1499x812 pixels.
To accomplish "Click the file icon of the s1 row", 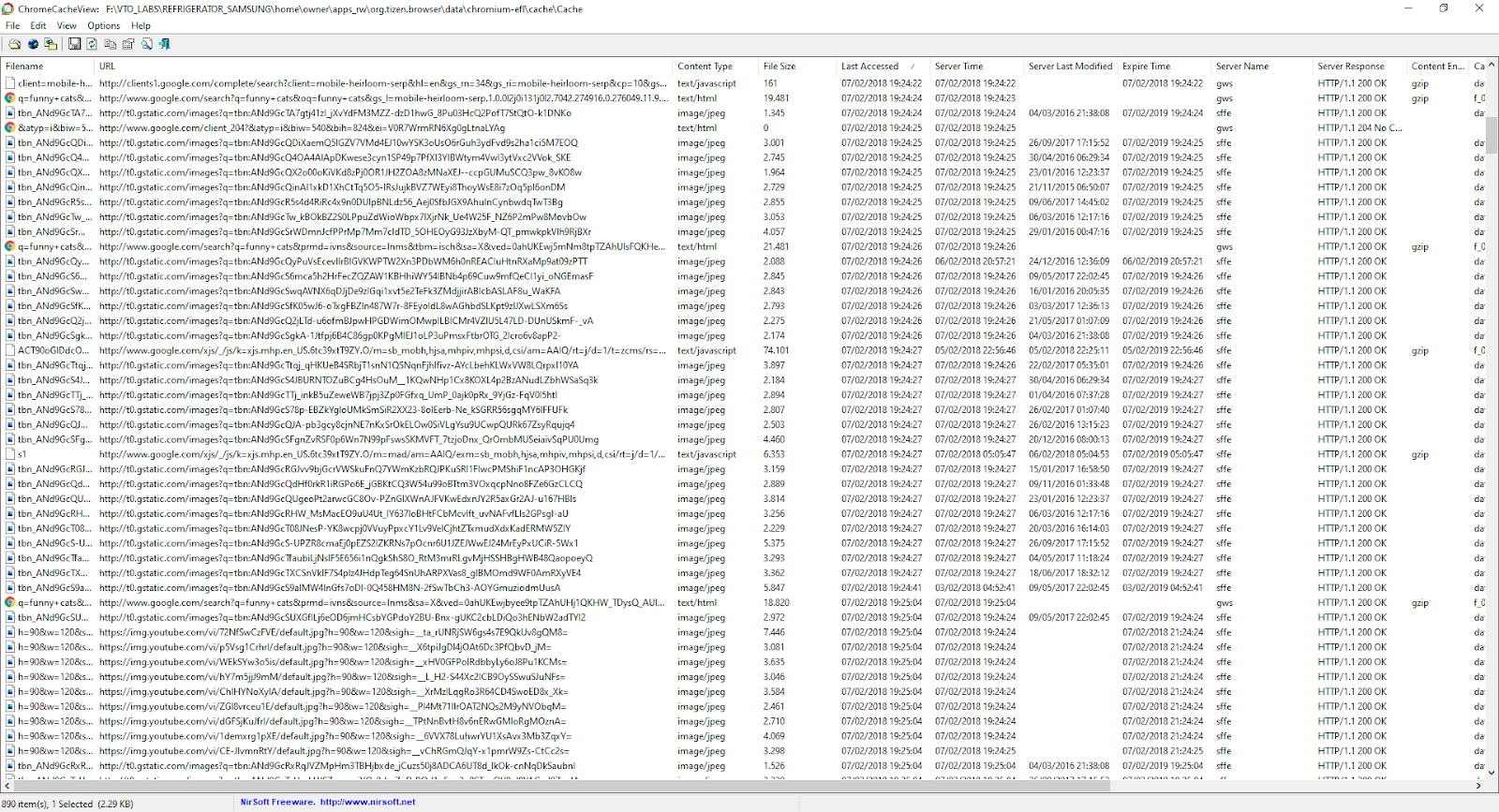I will [x=10, y=454].
